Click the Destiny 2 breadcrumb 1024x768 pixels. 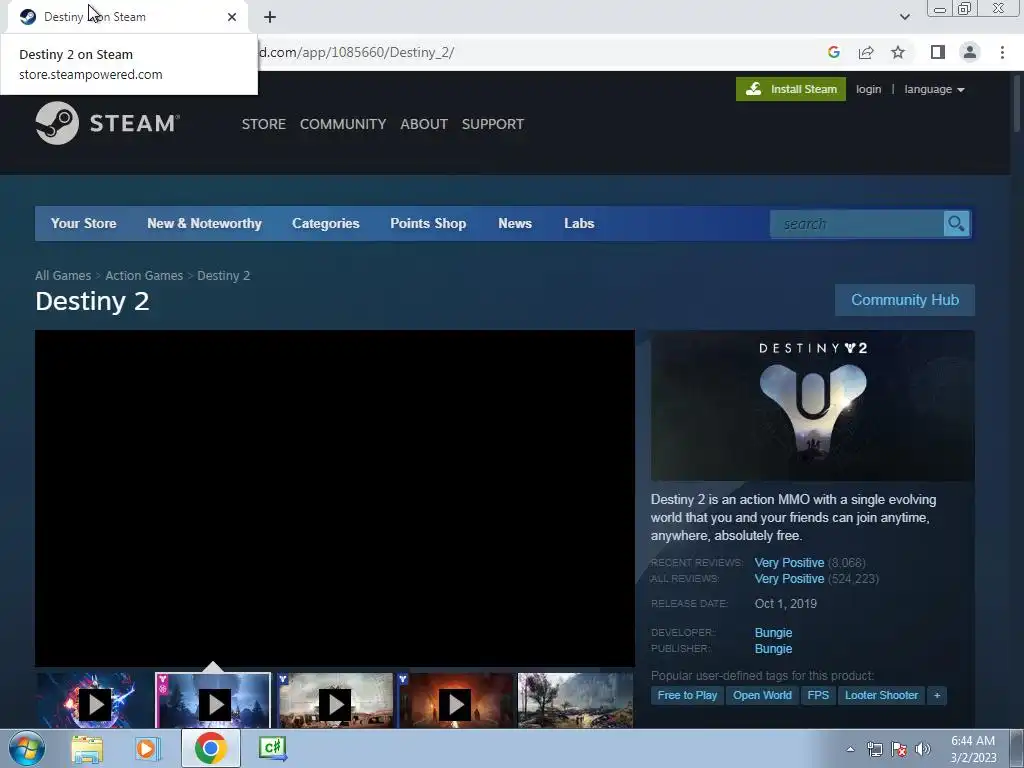coord(223,276)
